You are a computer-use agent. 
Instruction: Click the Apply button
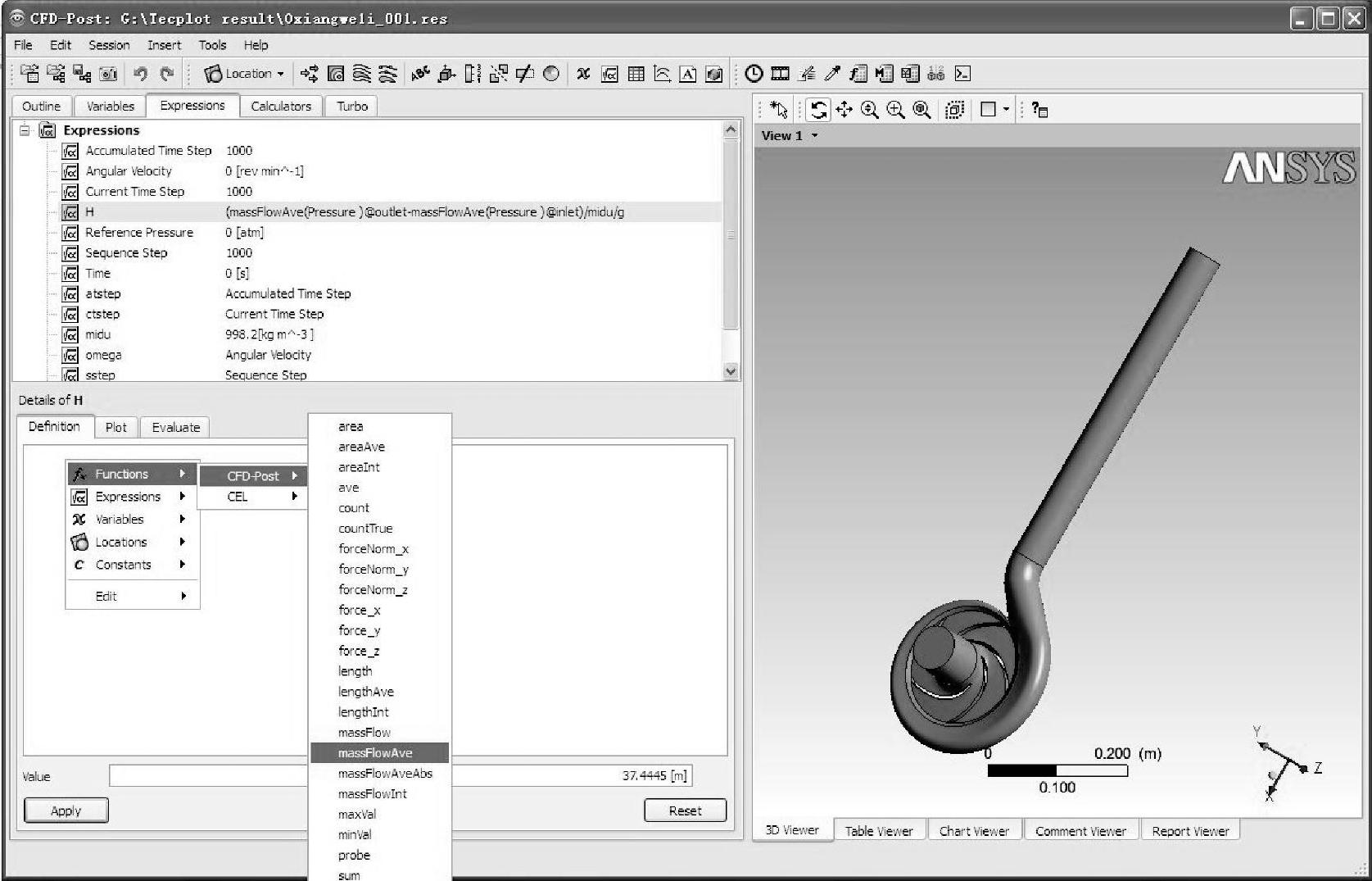(x=66, y=811)
